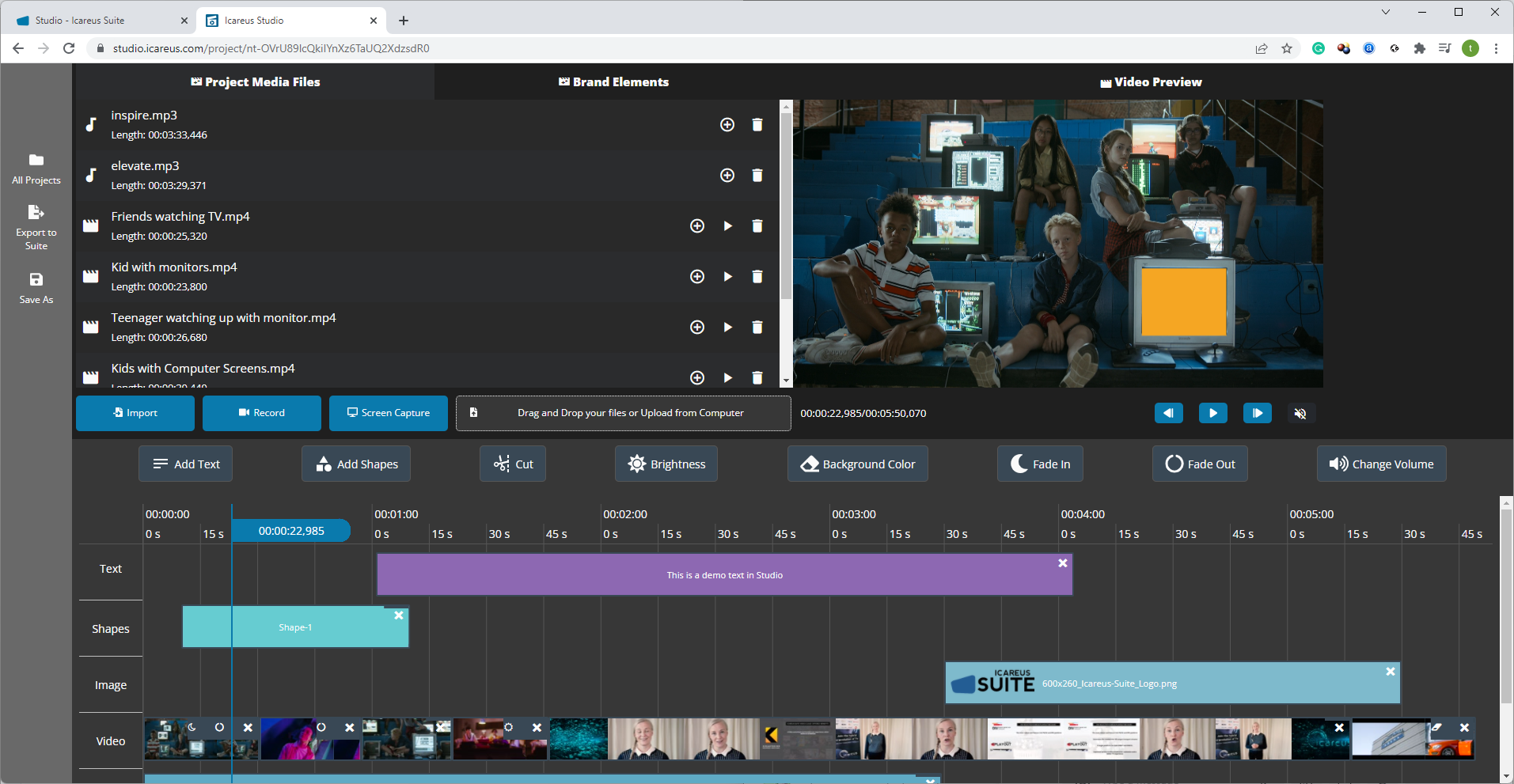This screenshot has width=1514, height=784.
Task: Open the Project Media Files tab
Action: 255,82
